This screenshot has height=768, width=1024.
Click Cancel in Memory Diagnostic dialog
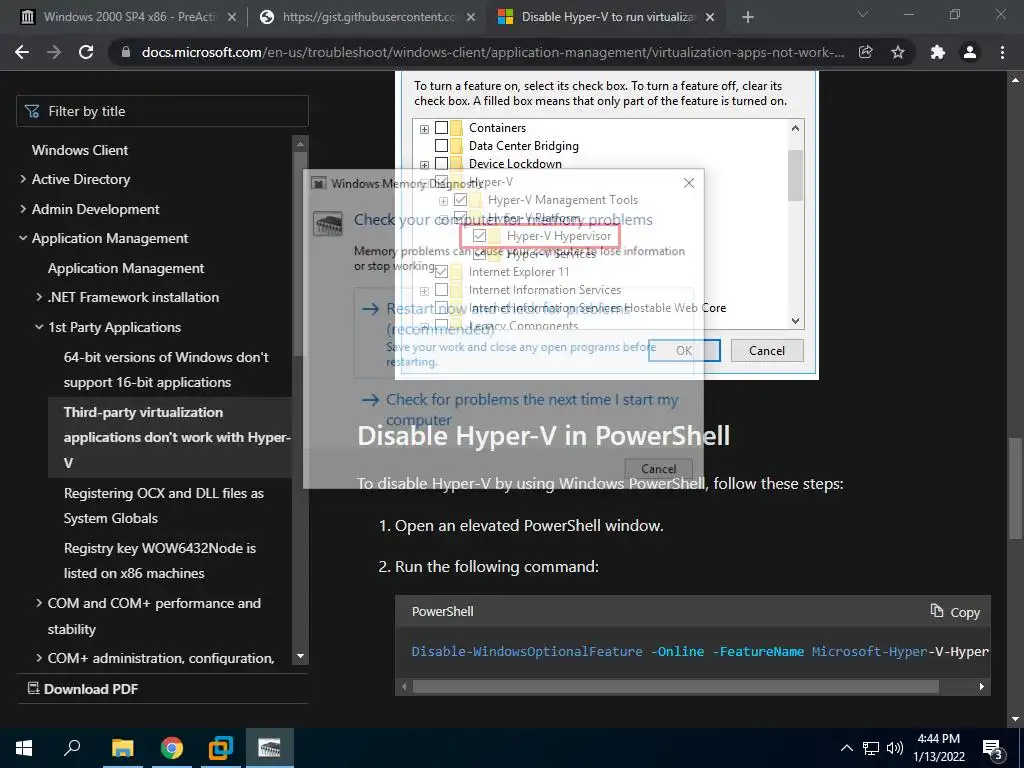pos(658,469)
